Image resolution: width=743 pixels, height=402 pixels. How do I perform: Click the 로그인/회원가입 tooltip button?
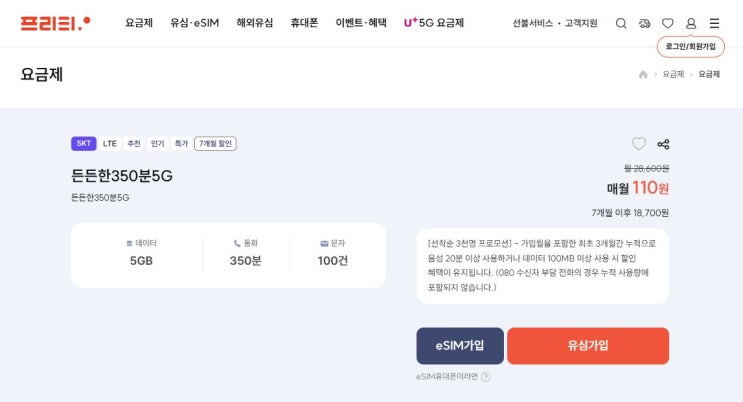click(x=691, y=46)
